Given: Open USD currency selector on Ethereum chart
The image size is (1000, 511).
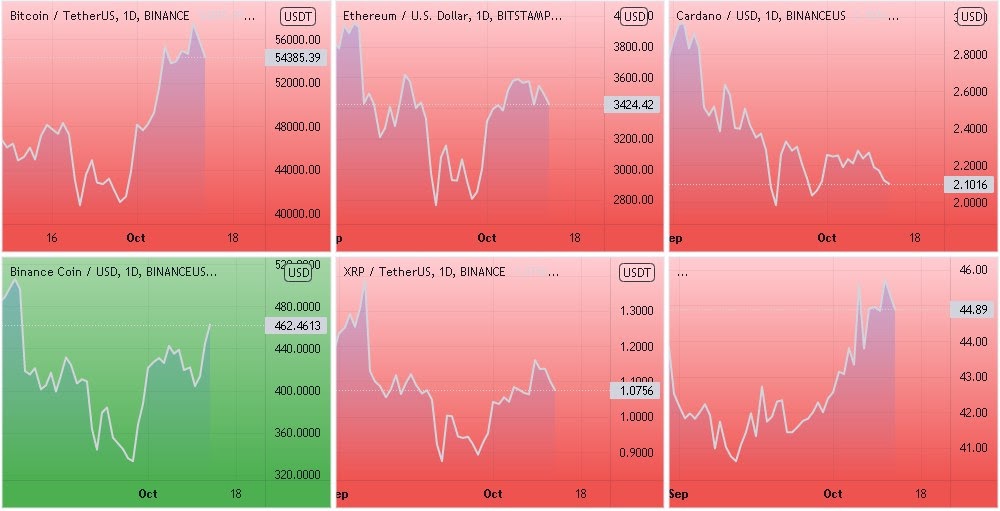Looking at the screenshot, I should click(634, 16).
